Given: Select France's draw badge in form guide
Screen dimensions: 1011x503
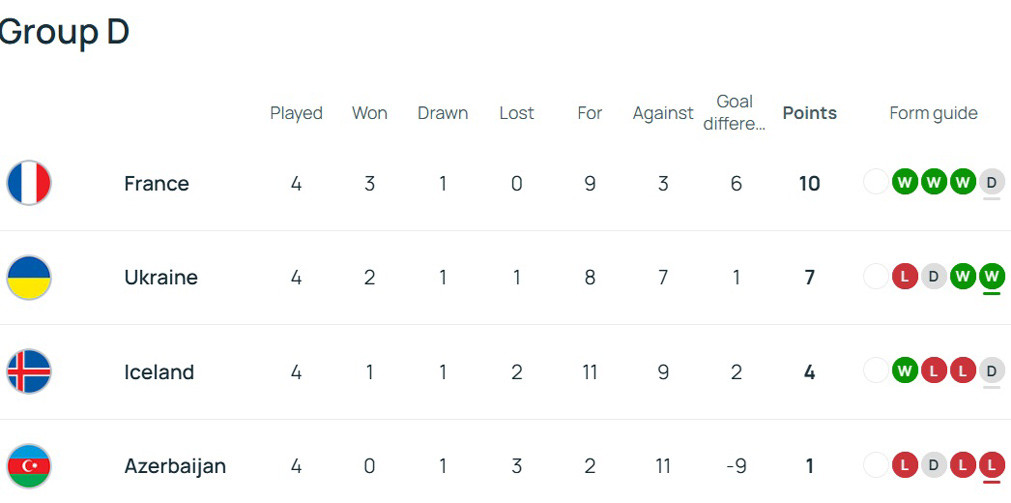Looking at the screenshot, I should [991, 182].
